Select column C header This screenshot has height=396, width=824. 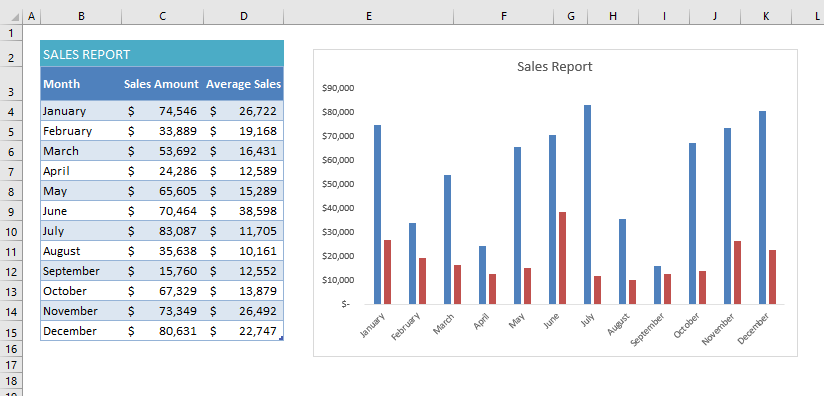click(x=162, y=17)
